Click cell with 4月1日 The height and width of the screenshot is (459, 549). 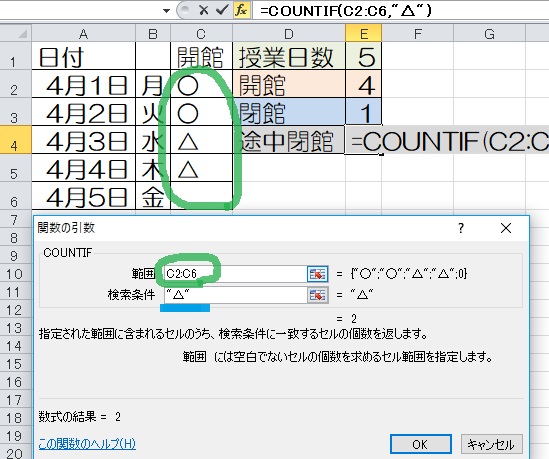point(83,84)
